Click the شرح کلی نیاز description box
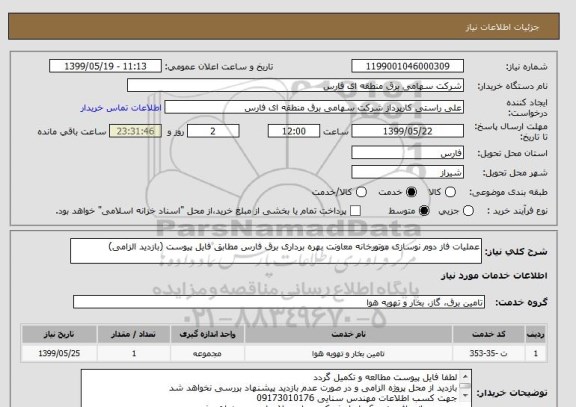Screen dimensions: 576x407 [276, 251]
